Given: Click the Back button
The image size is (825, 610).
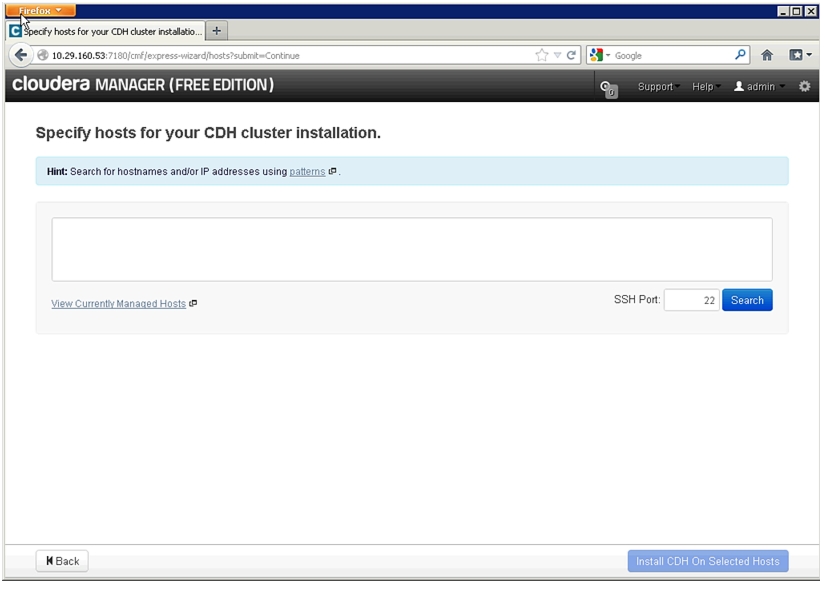Looking at the screenshot, I should click(x=62, y=561).
